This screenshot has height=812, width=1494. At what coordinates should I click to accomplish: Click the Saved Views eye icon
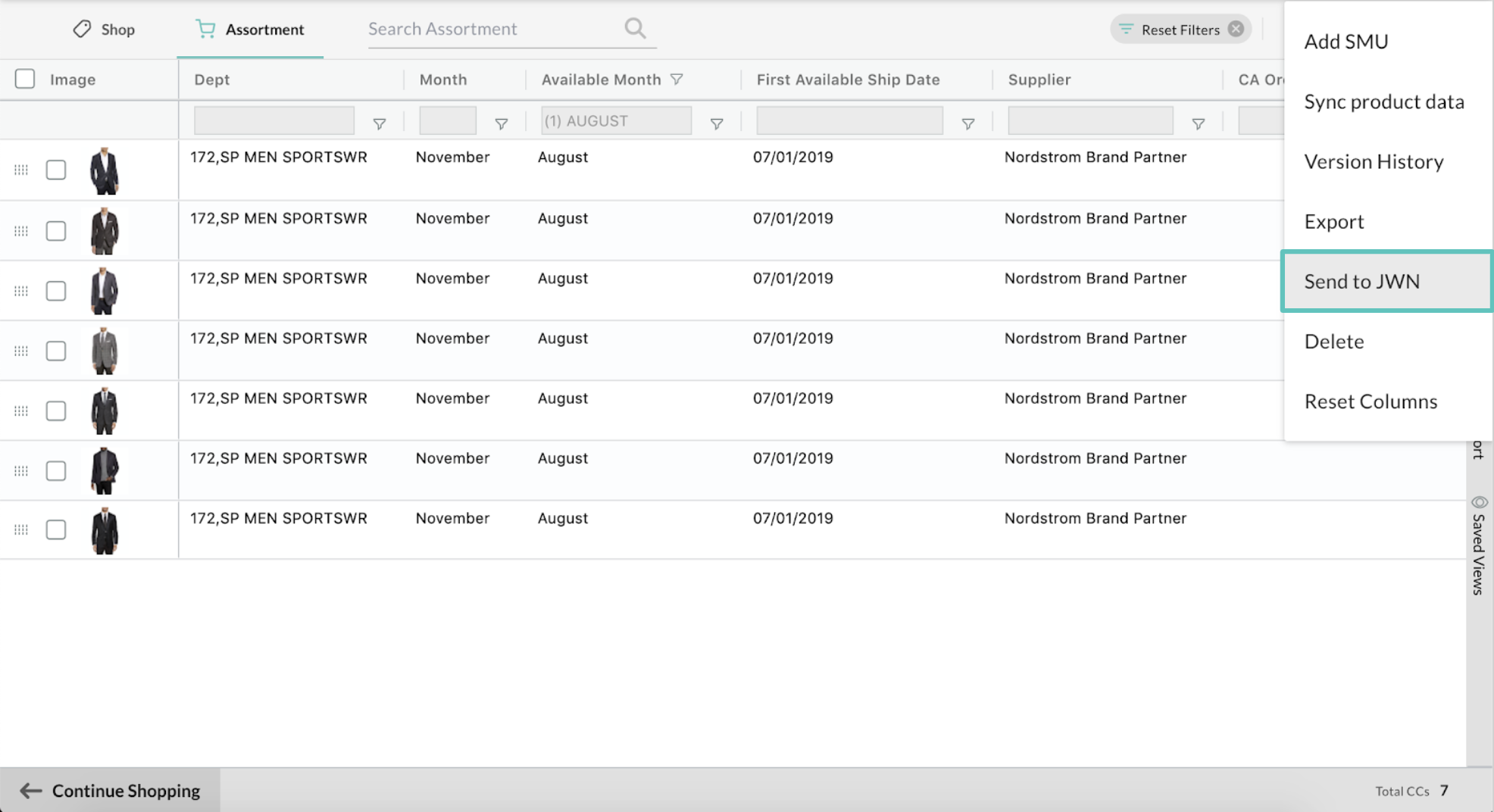[x=1480, y=502]
